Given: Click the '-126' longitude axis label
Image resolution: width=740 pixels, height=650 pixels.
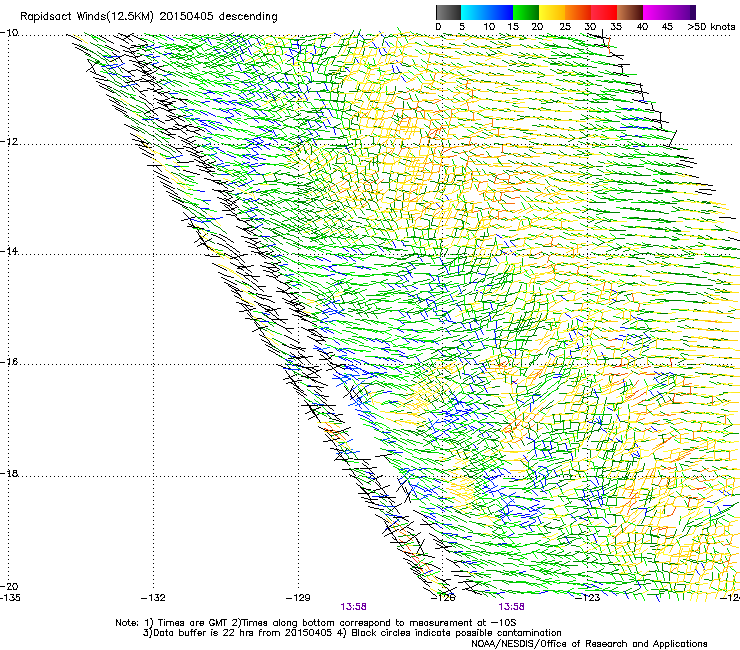Looking at the screenshot, I should point(444,598).
